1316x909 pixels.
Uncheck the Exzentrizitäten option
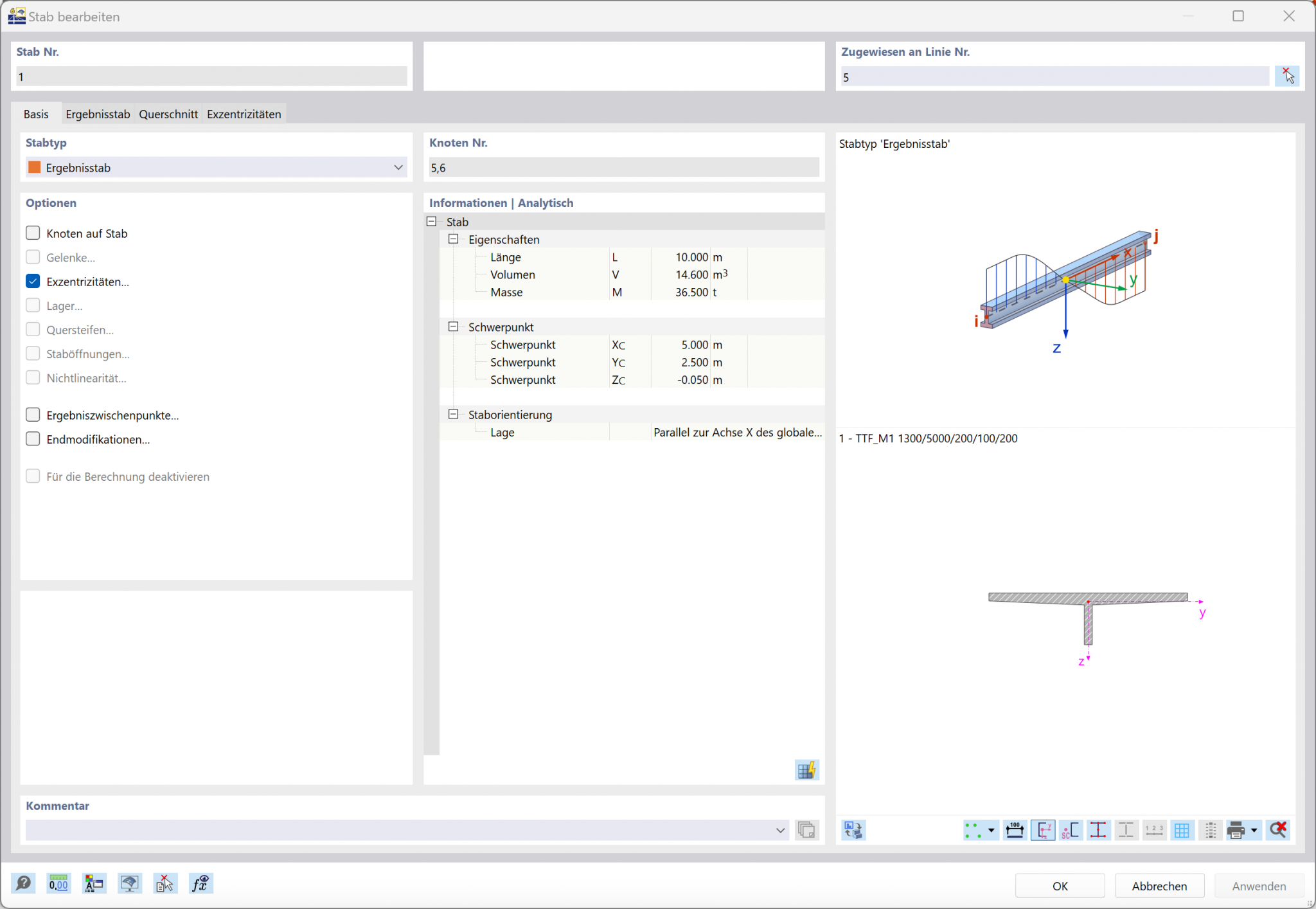click(33, 281)
